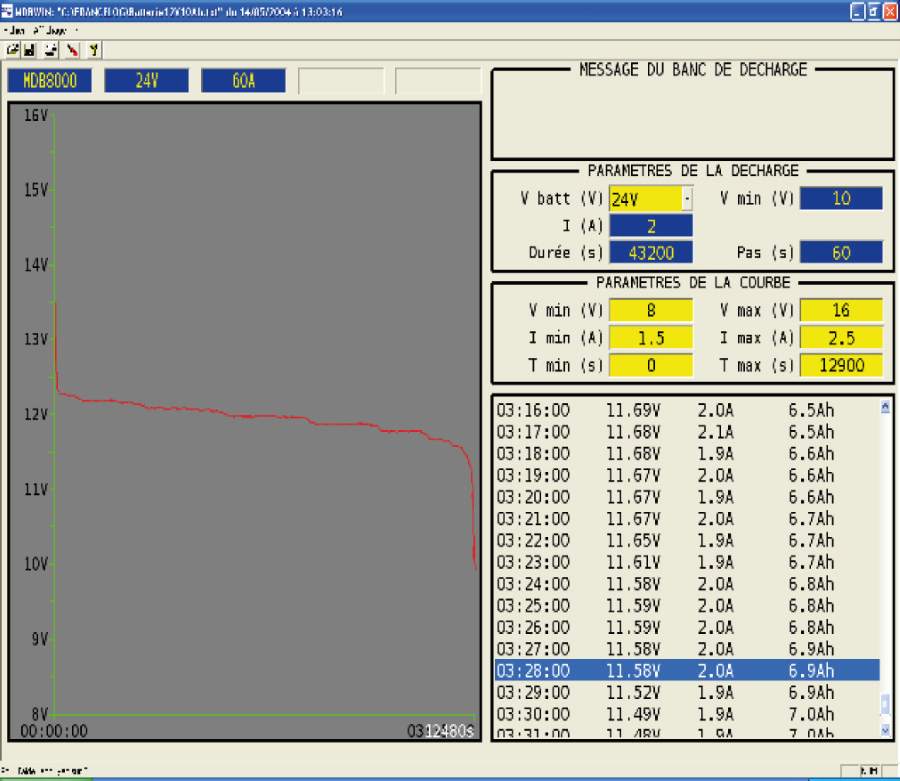
Task: Open the Affichage menu
Action: tap(49, 30)
